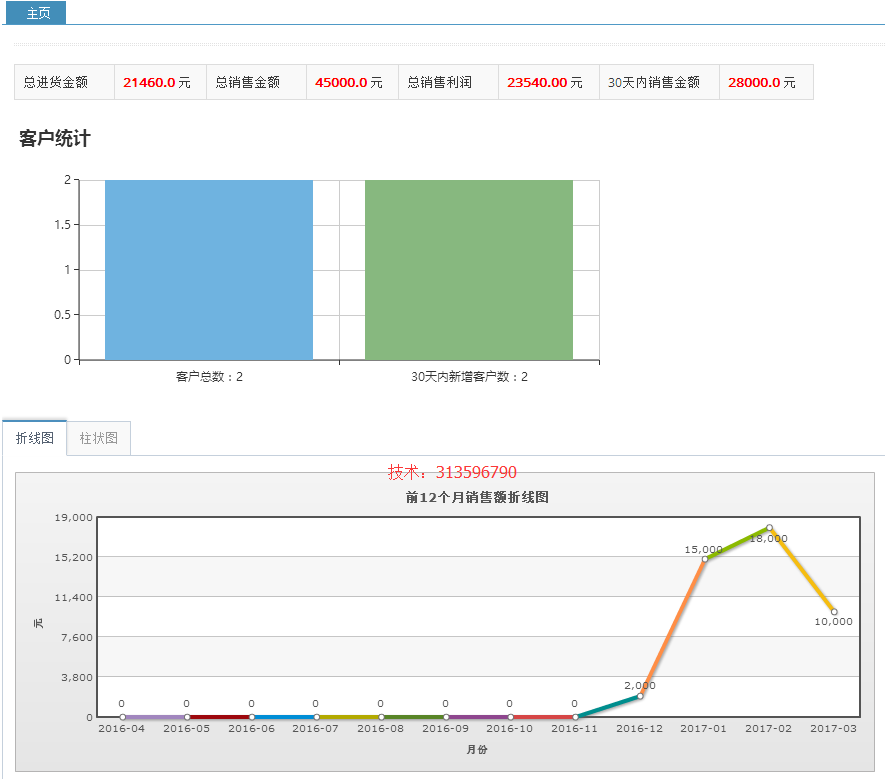
Task: Click the 2016-04 x-axis label
Action: point(121,729)
